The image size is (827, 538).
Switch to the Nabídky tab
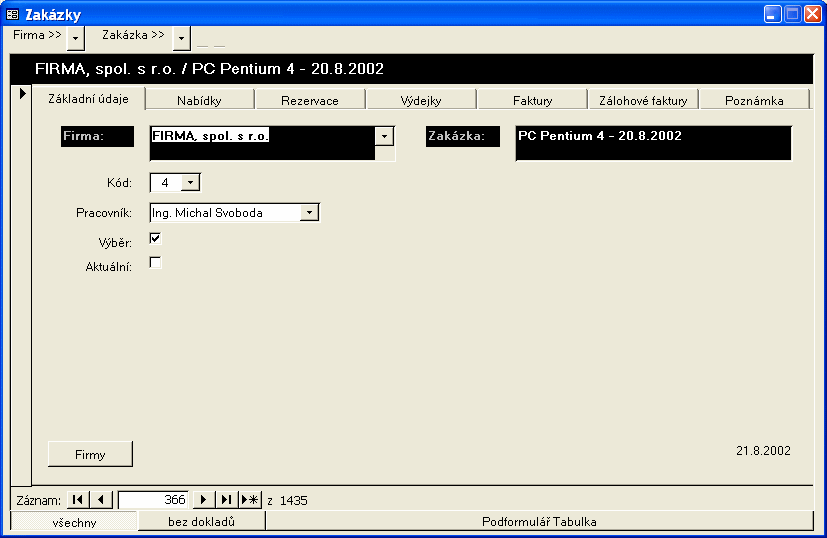point(199,100)
